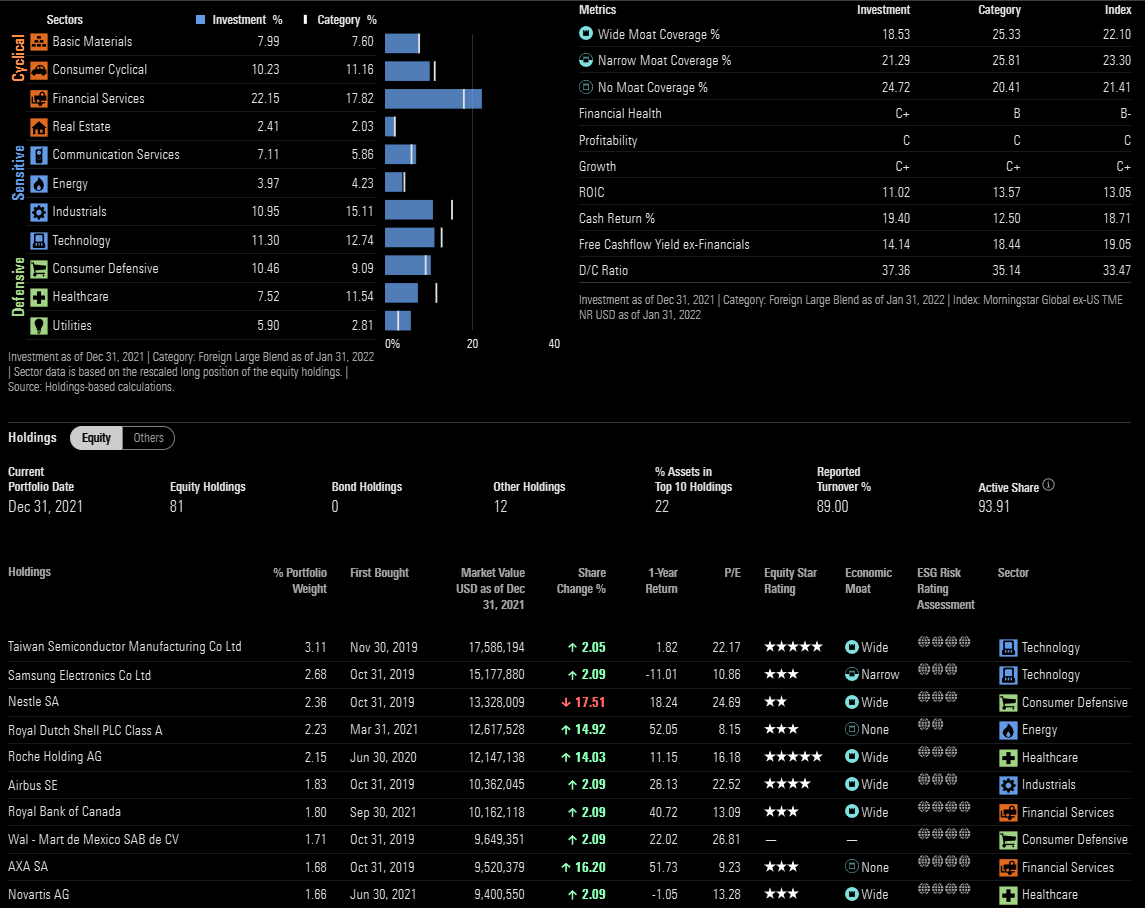Click the Technology computer icon in sectors

pos(39,241)
